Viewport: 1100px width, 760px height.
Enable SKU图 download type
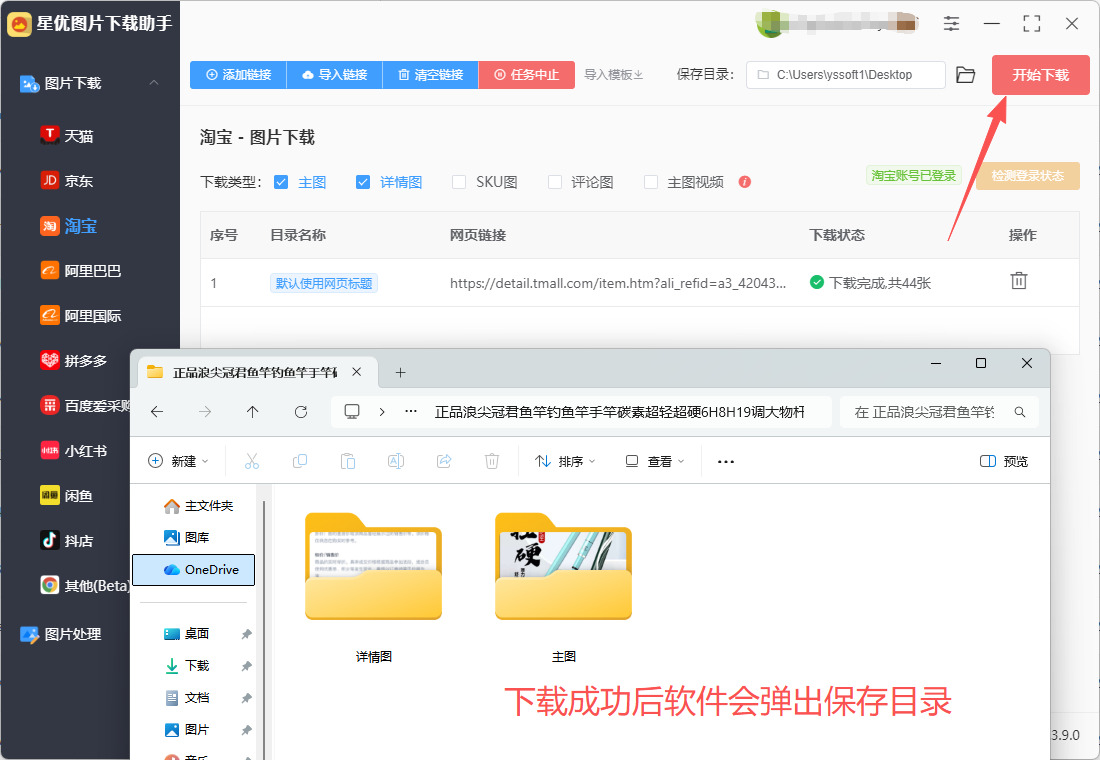459,182
